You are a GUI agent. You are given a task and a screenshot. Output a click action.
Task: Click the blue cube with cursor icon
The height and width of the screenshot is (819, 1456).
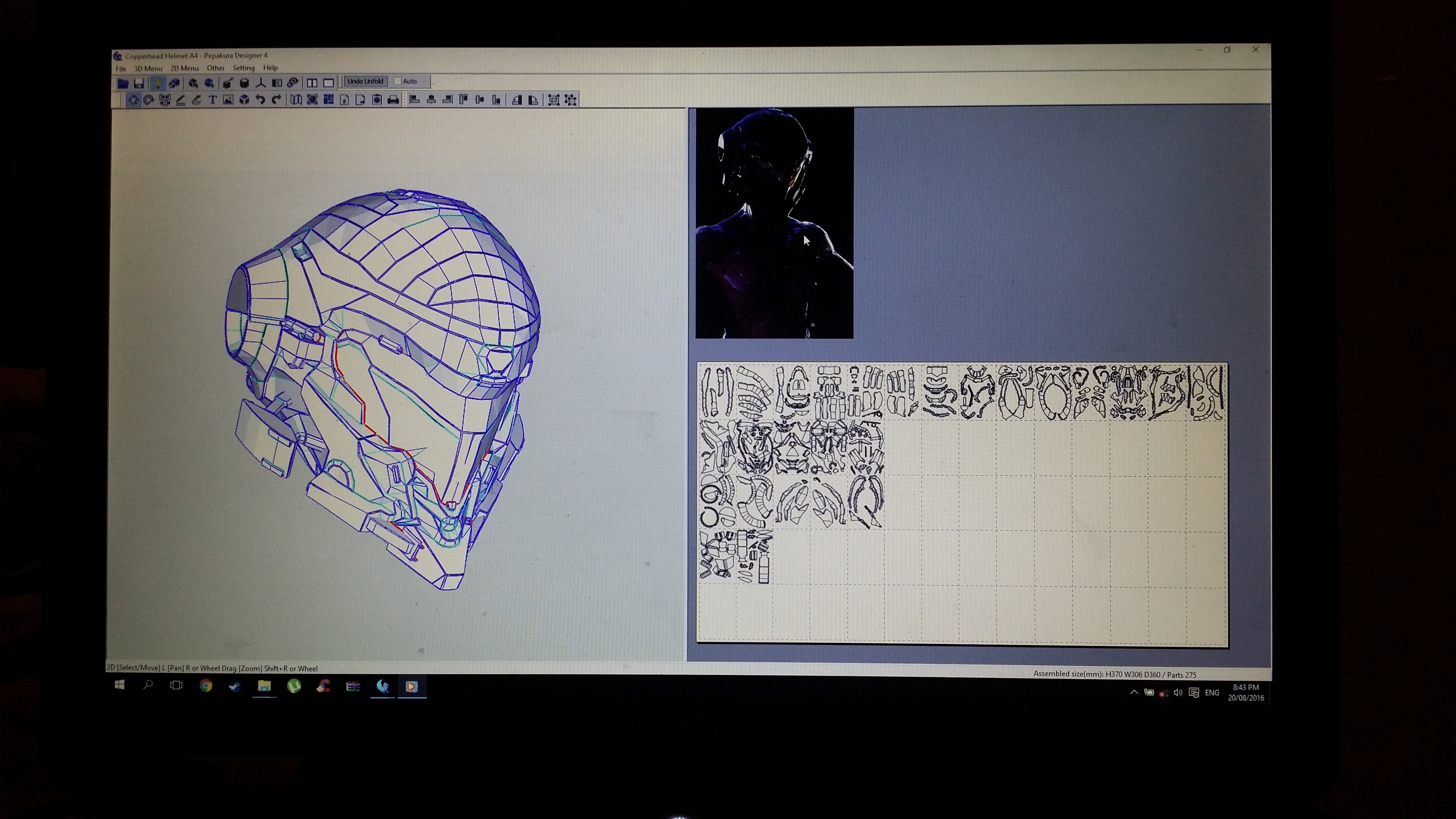pyautogui.click(x=209, y=84)
